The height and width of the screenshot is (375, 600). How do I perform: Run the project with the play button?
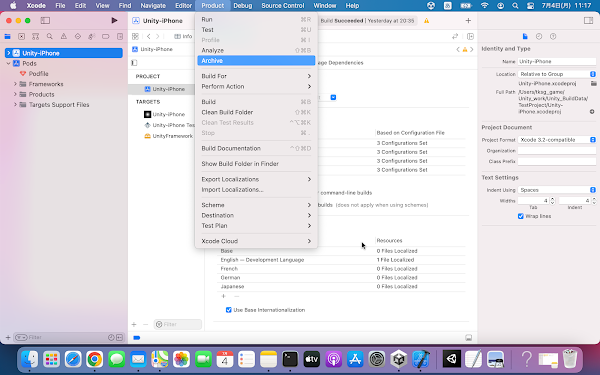(x=114, y=20)
